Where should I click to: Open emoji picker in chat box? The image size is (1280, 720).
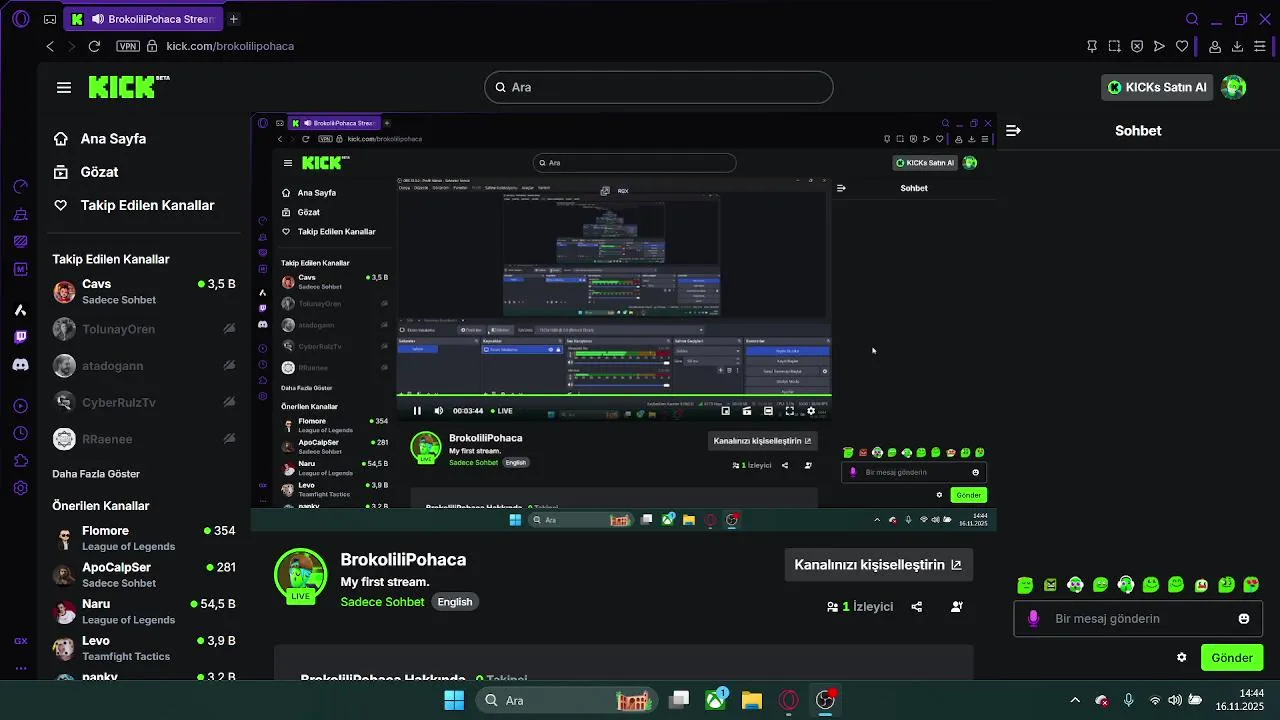tap(1244, 619)
